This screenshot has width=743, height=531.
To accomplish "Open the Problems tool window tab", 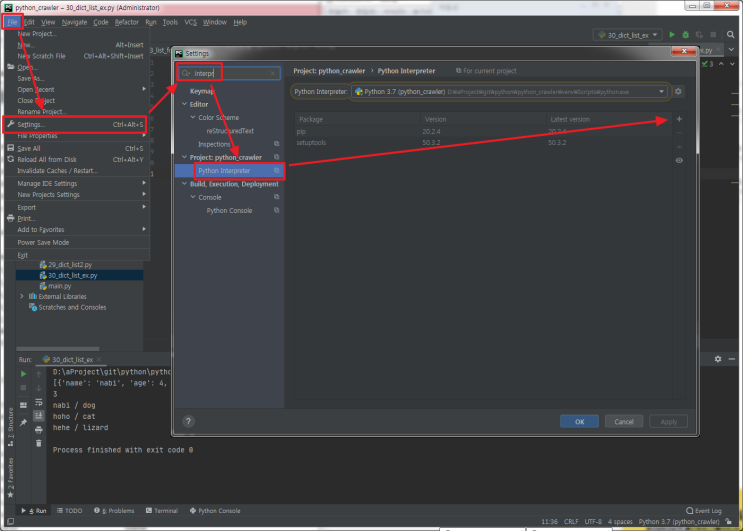I will pyautogui.click(x=114, y=511).
